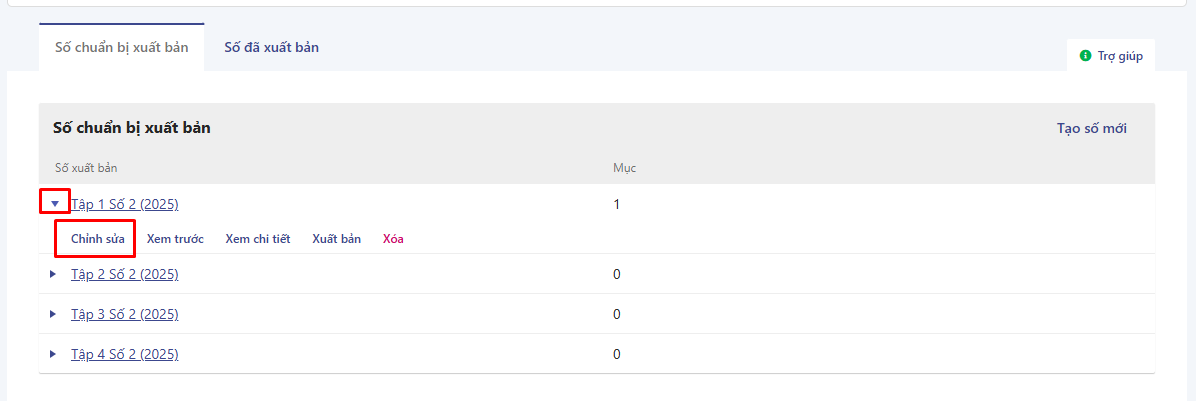Open the Tập 2 Số 2 (2025) title link

click(x=125, y=274)
